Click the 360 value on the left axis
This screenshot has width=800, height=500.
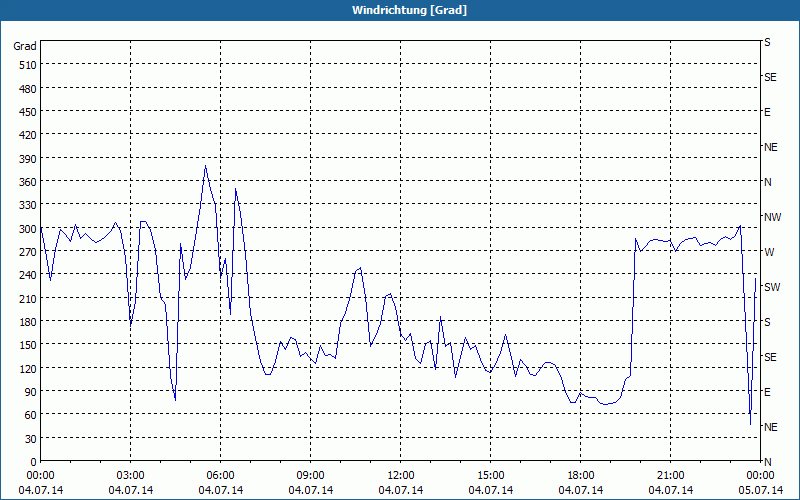(x=28, y=182)
